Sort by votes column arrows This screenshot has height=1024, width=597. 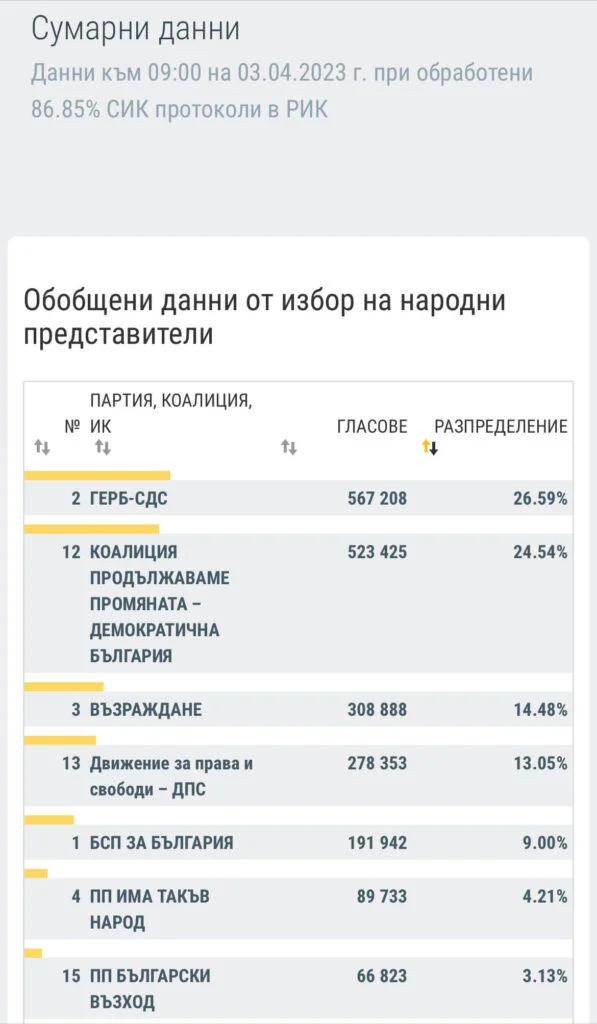(x=289, y=447)
